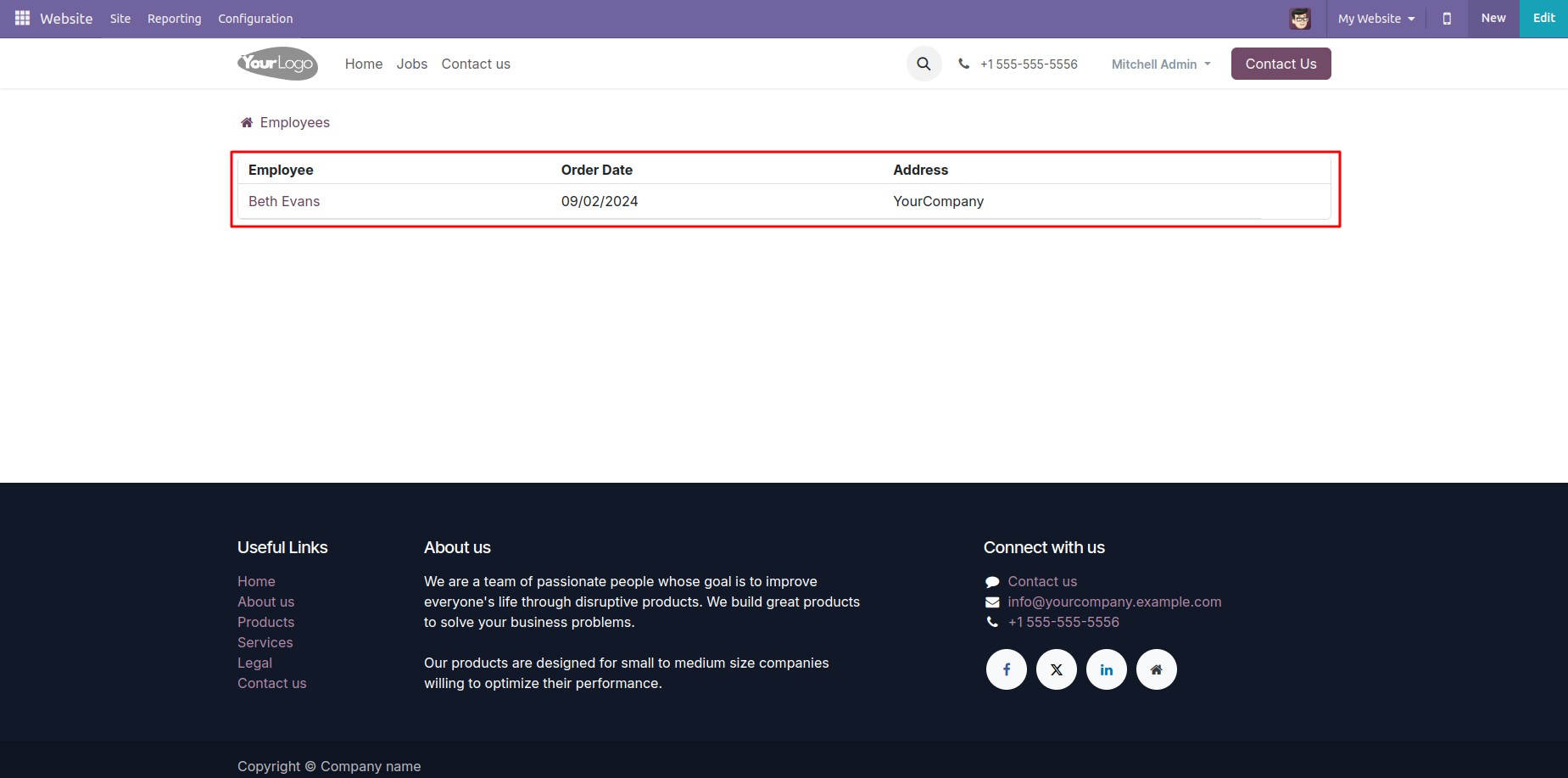Click the user avatar in top bar

point(1299,19)
